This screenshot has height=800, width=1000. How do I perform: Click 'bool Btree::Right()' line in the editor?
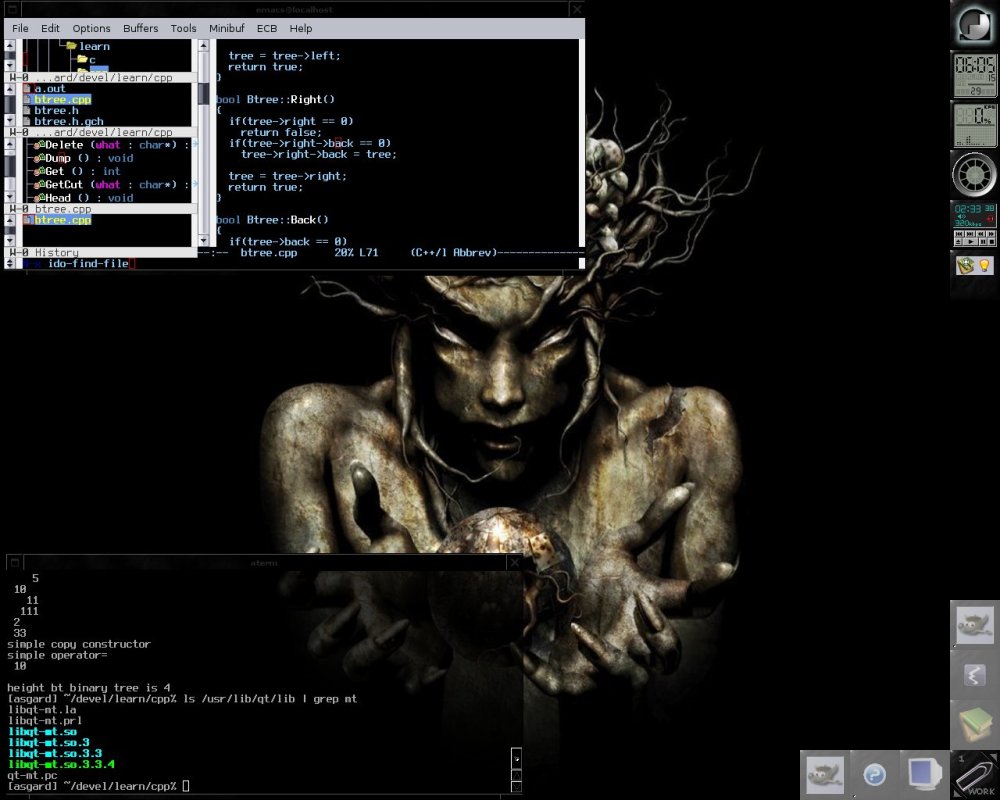pos(276,100)
